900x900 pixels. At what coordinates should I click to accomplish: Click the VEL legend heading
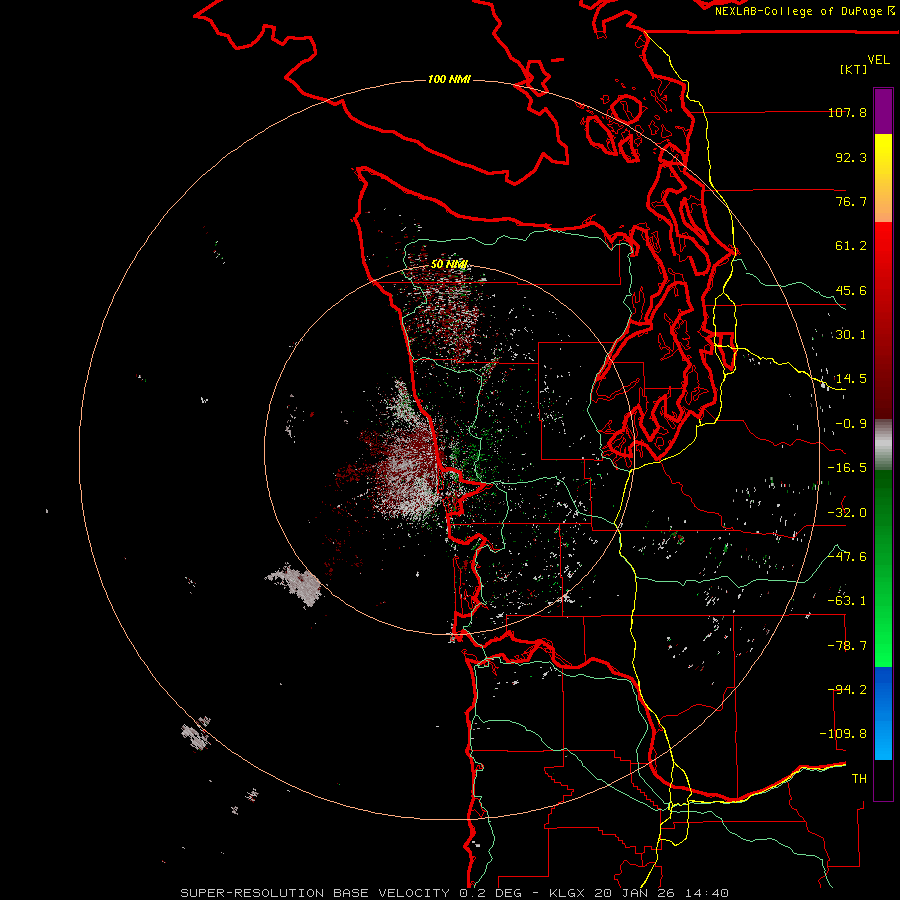878,60
